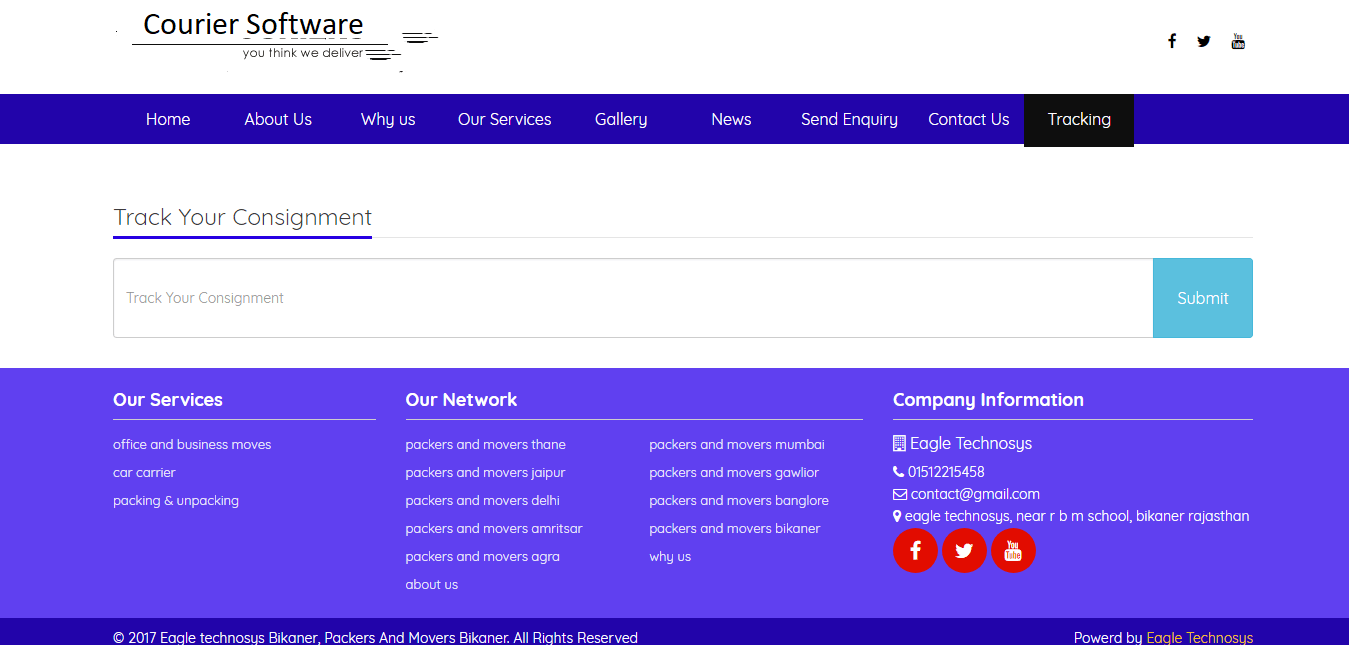Open the red Facebook circle in footer

(915, 551)
